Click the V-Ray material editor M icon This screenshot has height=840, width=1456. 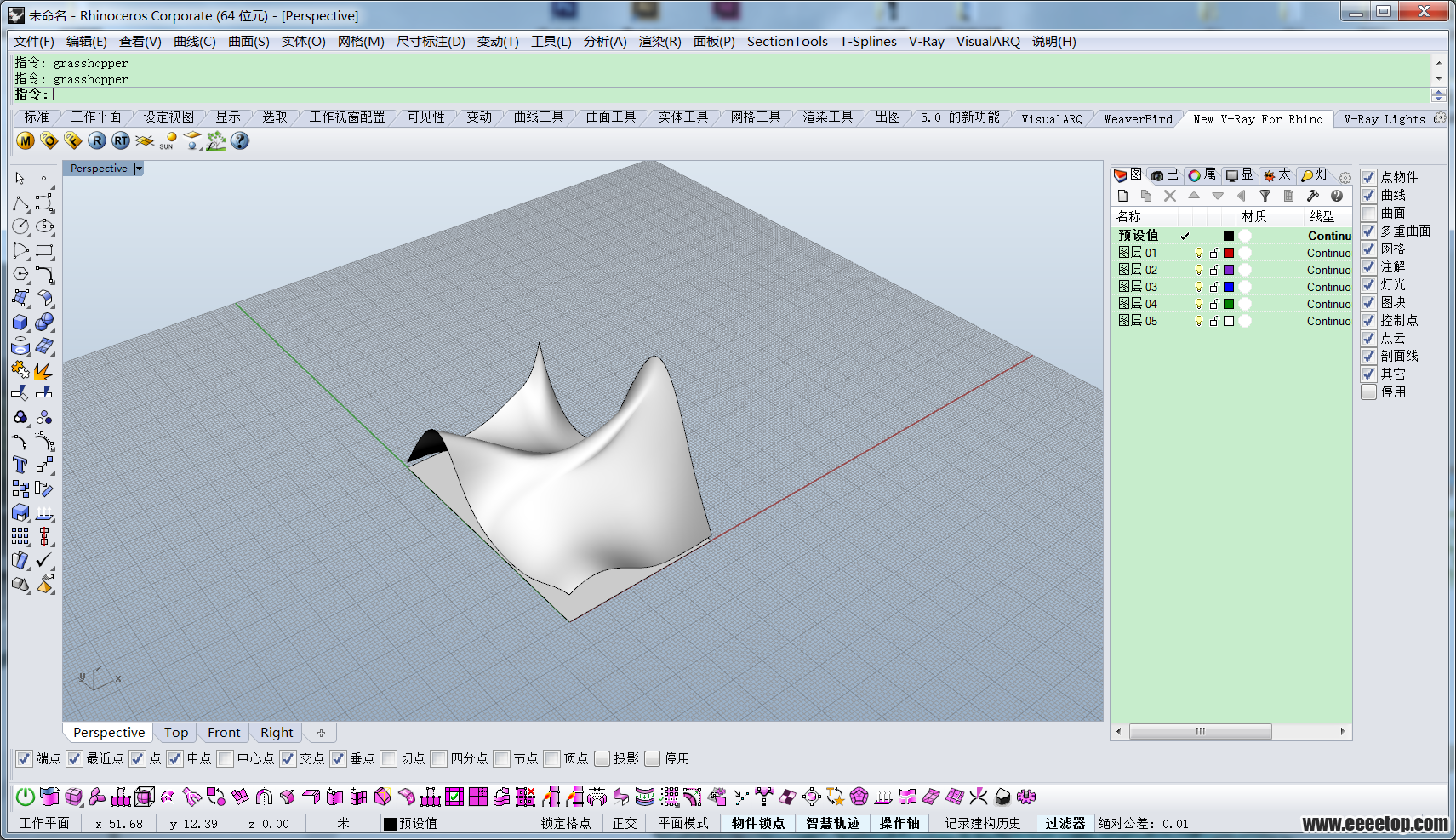click(x=26, y=141)
